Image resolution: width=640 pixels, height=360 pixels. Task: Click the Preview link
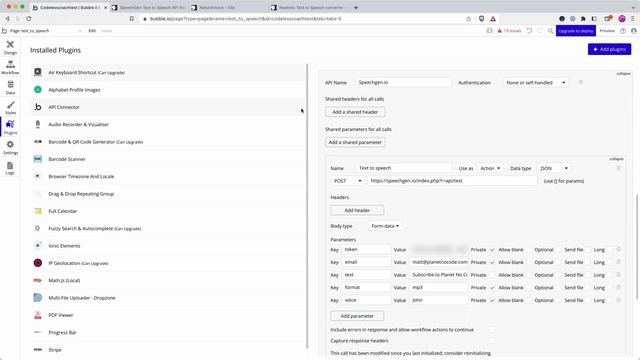click(x=607, y=31)
